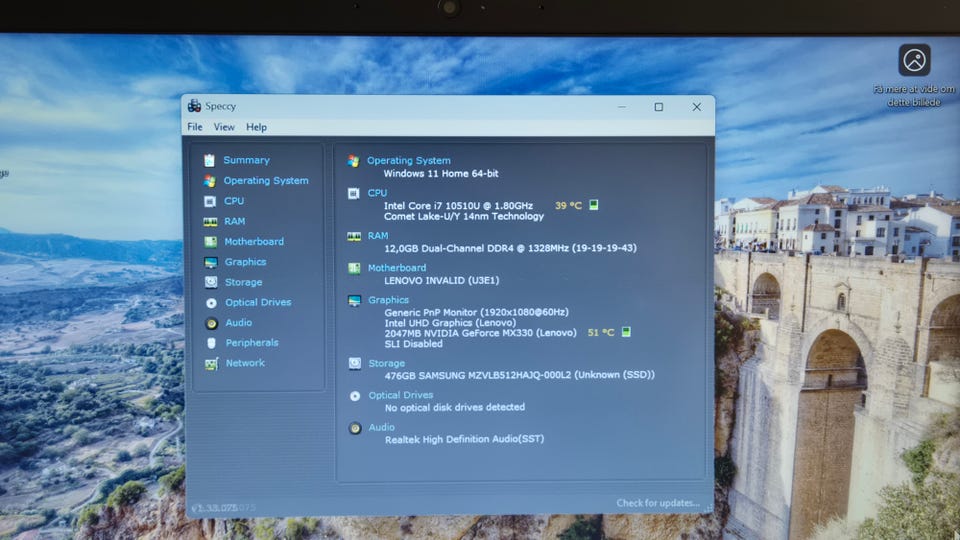Click 'Intel Core i7 10510U @ 1.80GHz' text
Viewport: 960px width, 540px height.
458,206
